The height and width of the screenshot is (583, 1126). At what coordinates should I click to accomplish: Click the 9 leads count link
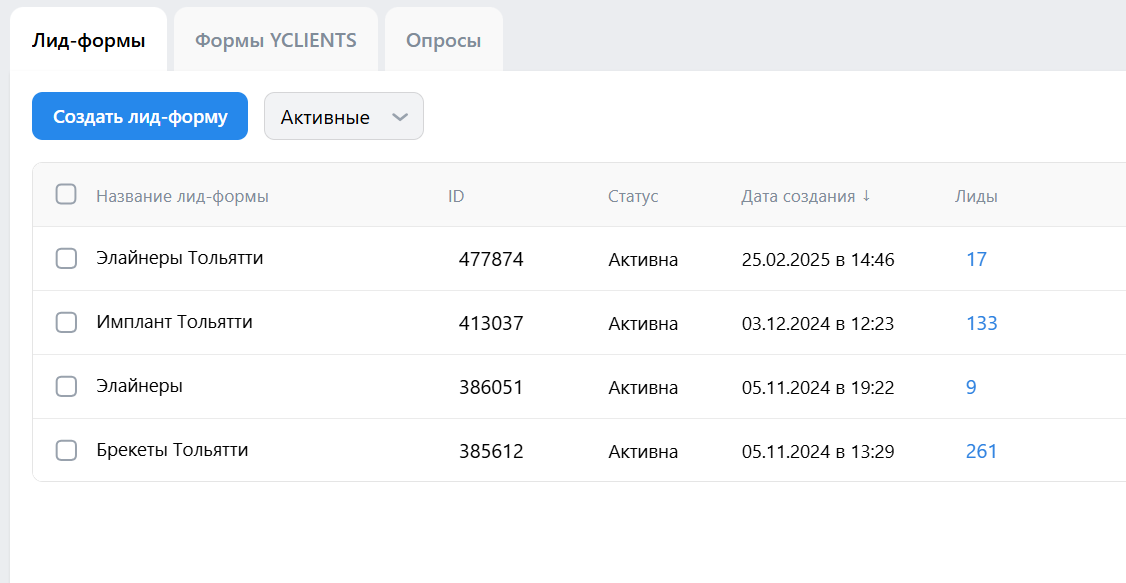[x=971, y=388]
